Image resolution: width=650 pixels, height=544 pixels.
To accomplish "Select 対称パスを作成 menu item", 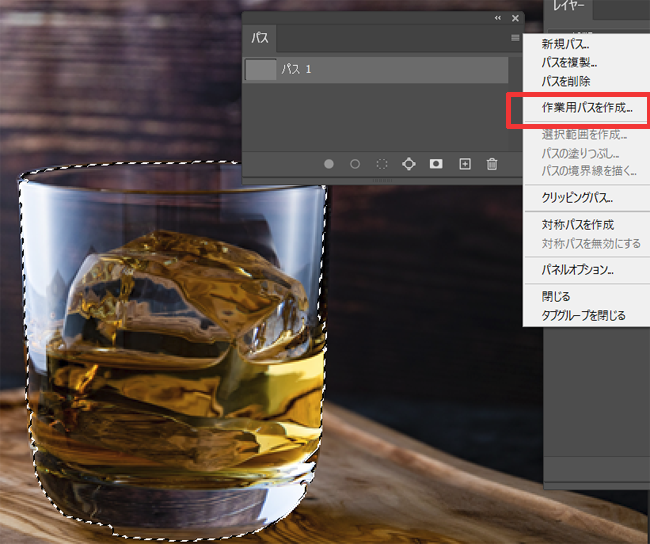I will [577, 225].
